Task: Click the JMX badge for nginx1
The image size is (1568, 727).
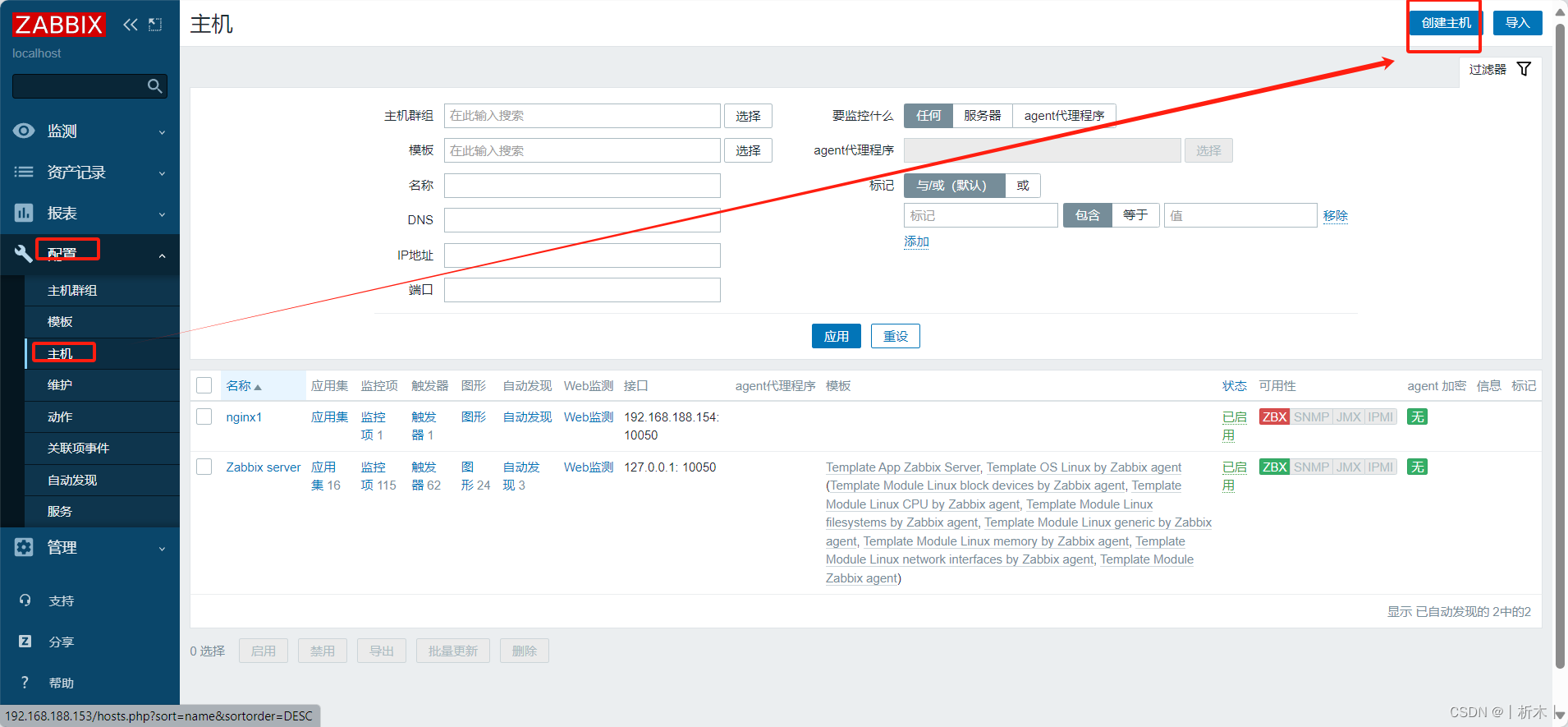Action: click(x=1349, y=416)
